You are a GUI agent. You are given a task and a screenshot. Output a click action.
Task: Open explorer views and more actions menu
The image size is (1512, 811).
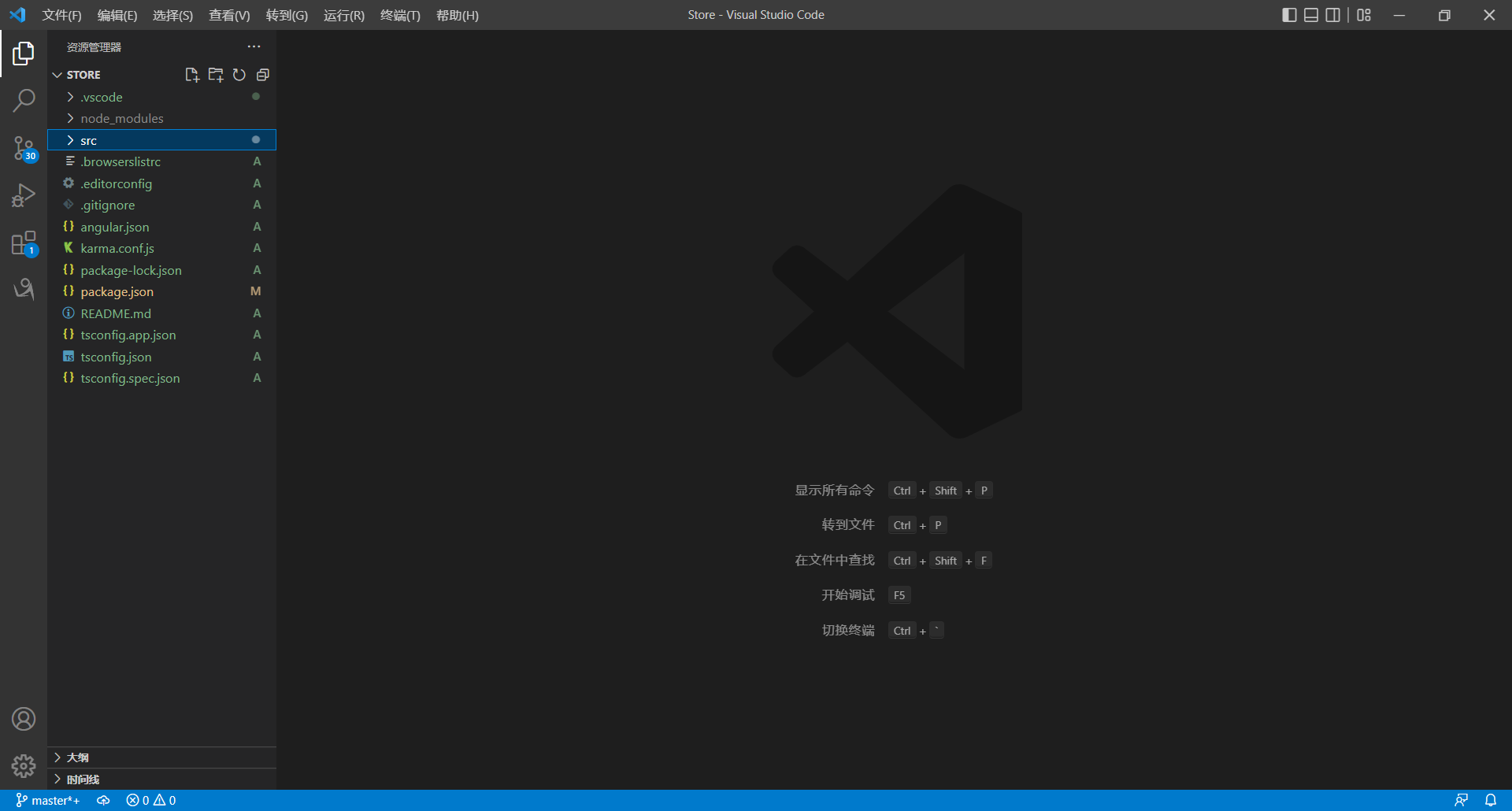[254, 47]
